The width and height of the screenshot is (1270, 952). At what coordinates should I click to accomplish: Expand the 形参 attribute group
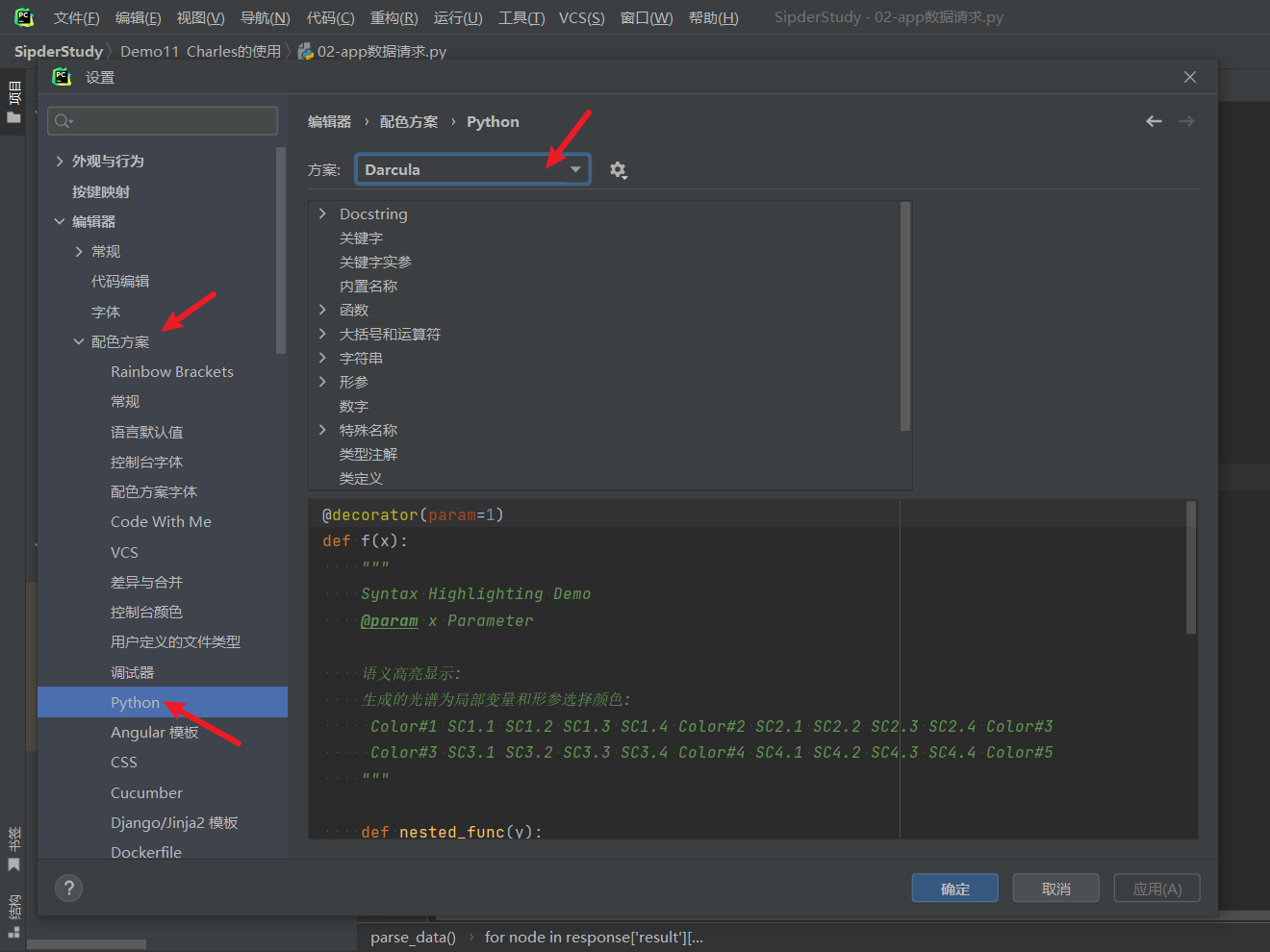tap(322, 382)
